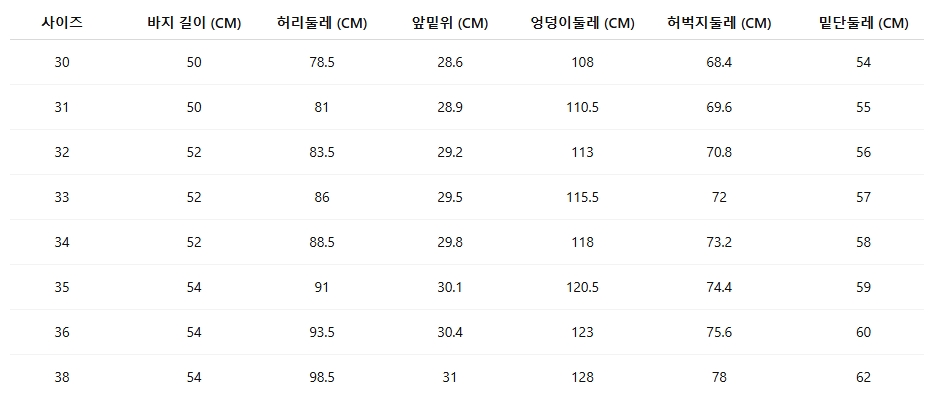
Task: Select the front rise value 30.1
Action: [450, 287]
